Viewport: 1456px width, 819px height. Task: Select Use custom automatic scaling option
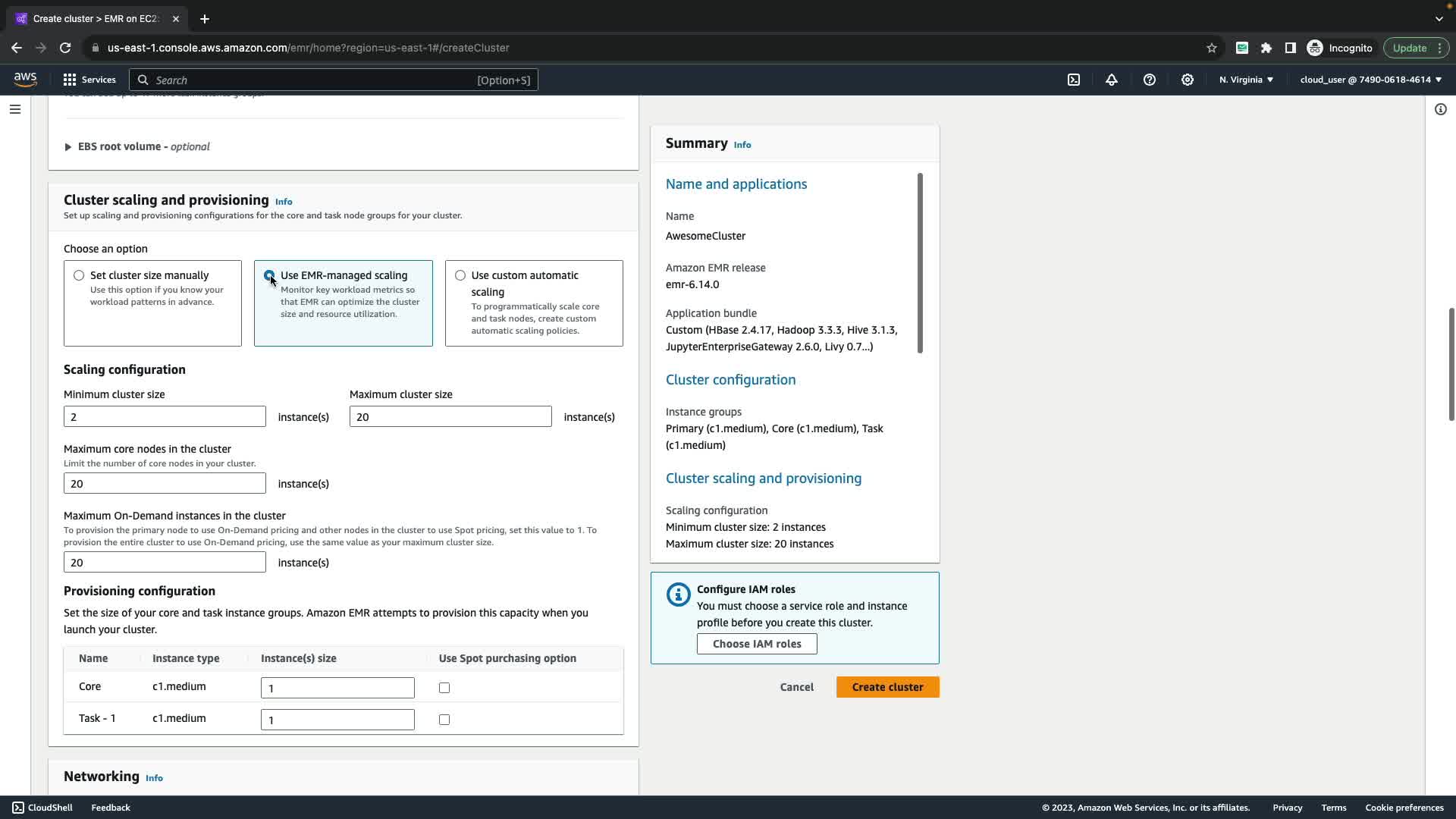click(460, 275)
